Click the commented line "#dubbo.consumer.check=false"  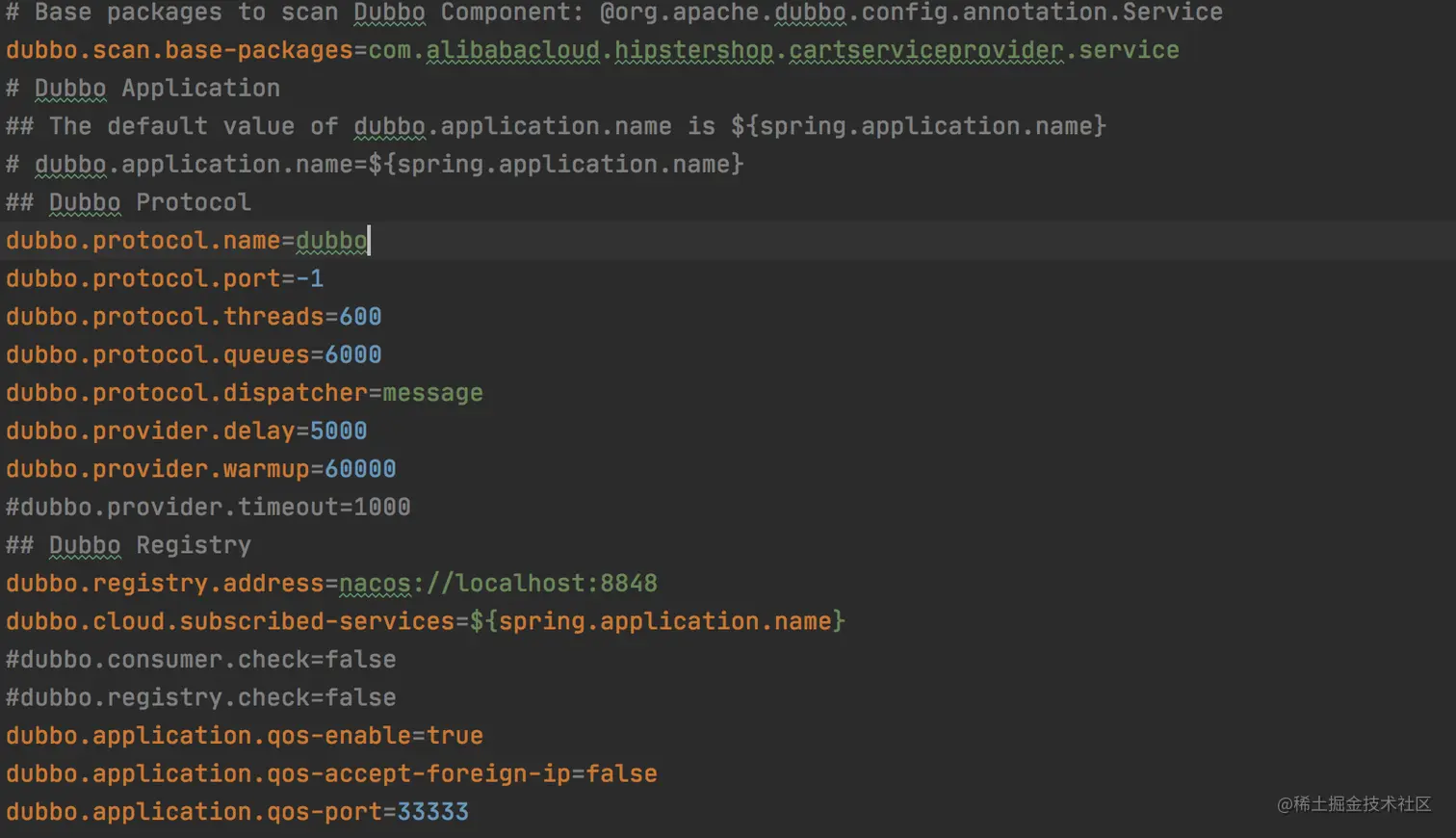[201, 660]
